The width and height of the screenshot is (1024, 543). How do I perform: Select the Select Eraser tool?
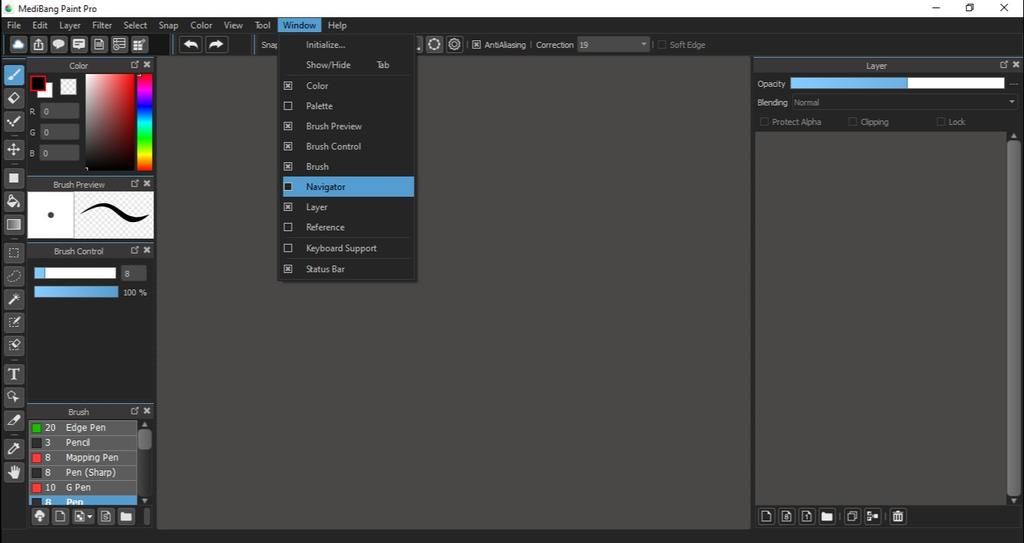click(14, 345)
